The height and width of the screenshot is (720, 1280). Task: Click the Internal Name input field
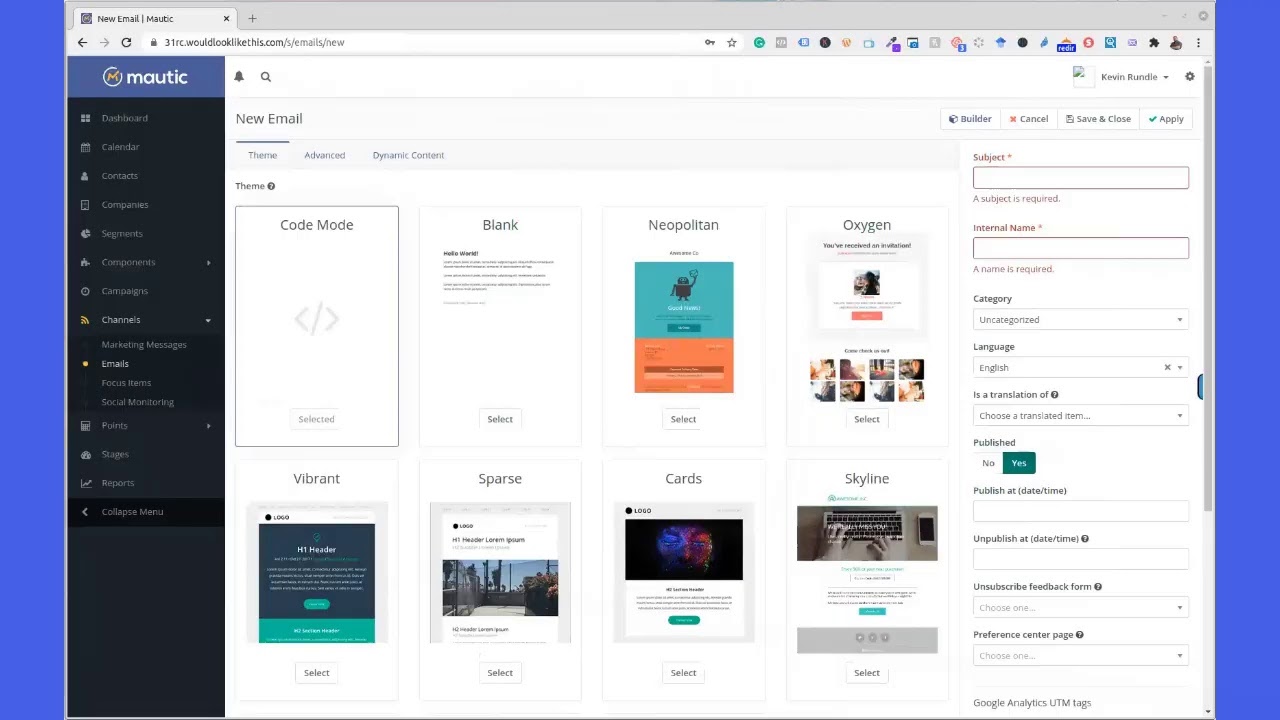click(1081, 248)
